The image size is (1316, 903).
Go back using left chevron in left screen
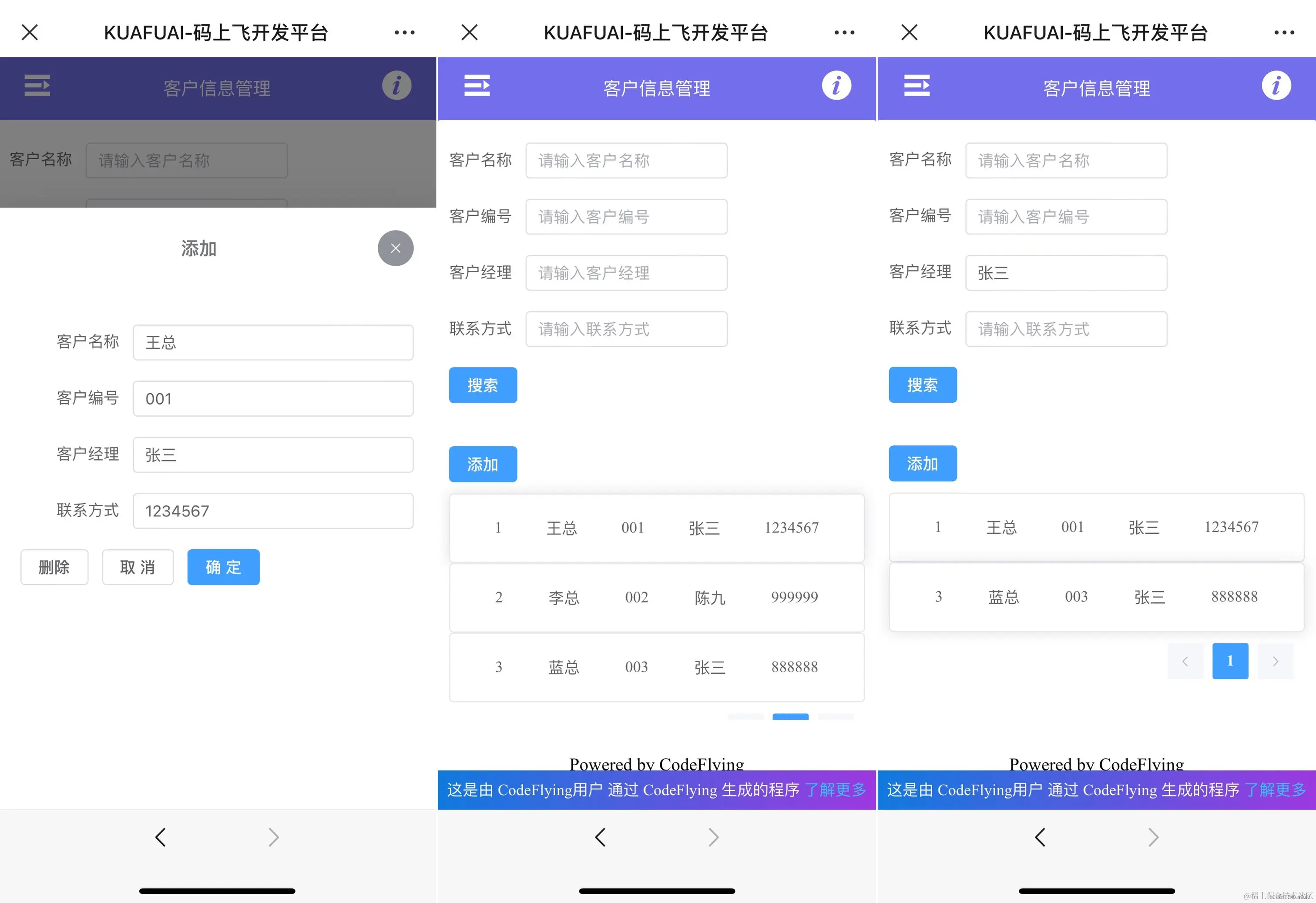tap(161, 837)
